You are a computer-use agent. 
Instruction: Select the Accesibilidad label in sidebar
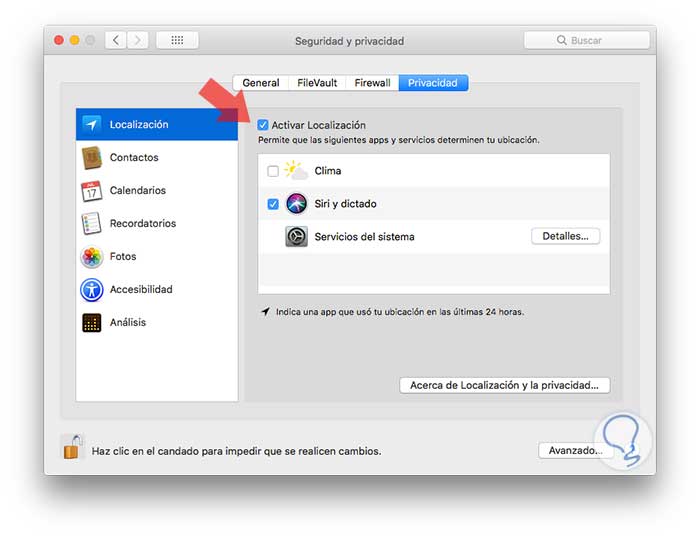[x=141, y=290]
